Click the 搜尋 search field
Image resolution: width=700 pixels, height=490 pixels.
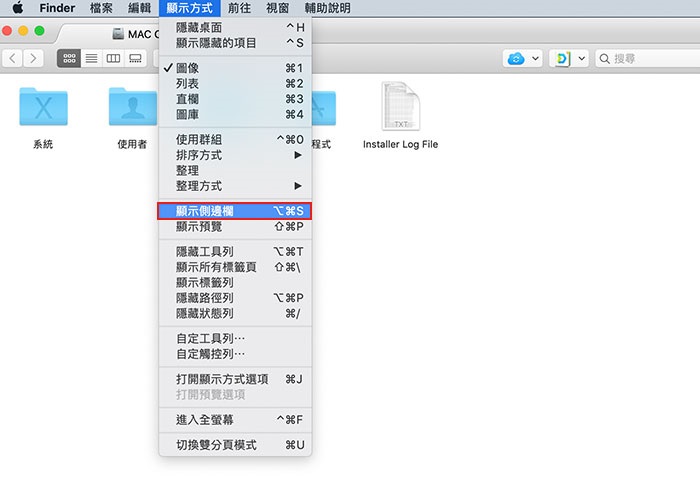pos(650,59)
